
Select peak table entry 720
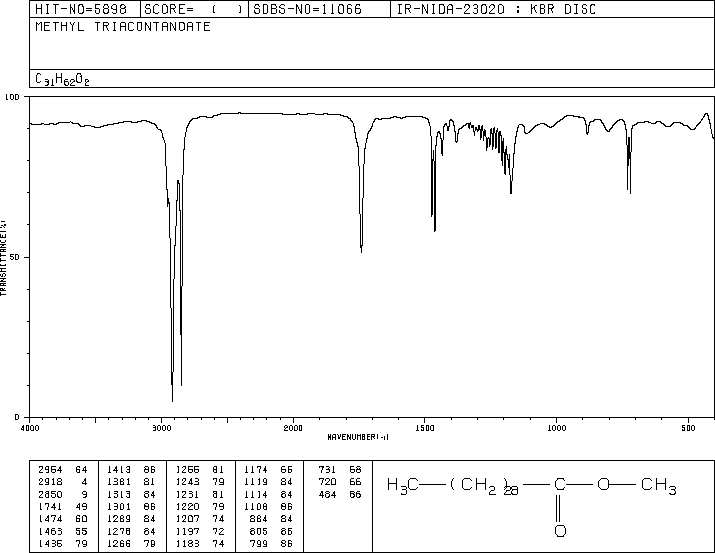[x=340, y=482]
